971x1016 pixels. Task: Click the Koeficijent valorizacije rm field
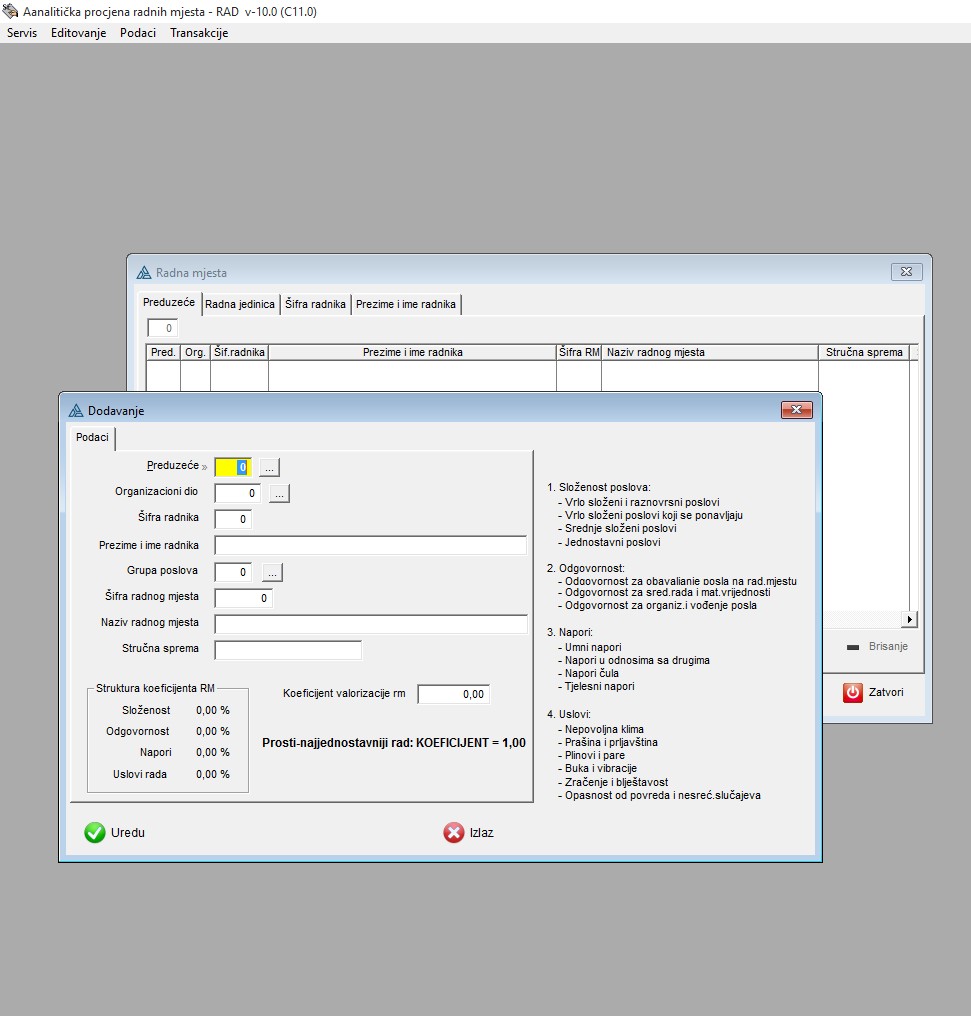(453, 694)
